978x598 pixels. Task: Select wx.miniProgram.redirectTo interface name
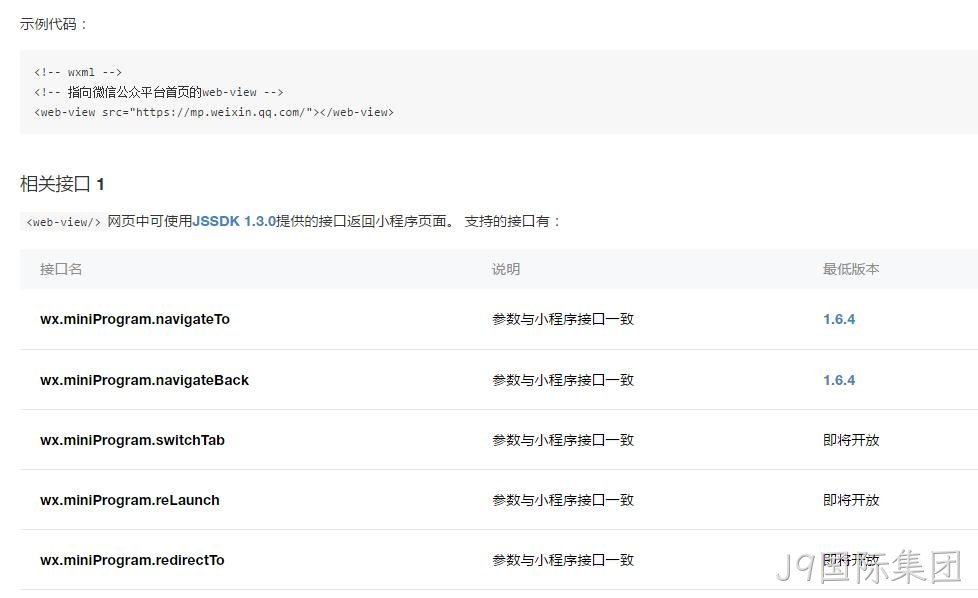(x=132, y=560)
